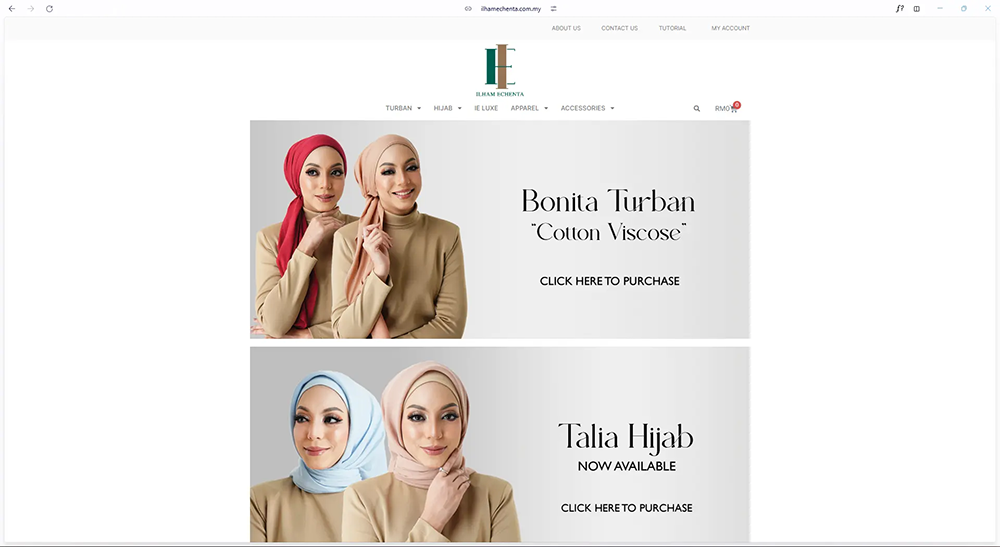This screenshot has height=547, width=1000.
Task: Open the shopping cart icon
Action: [x=733, y=108]
